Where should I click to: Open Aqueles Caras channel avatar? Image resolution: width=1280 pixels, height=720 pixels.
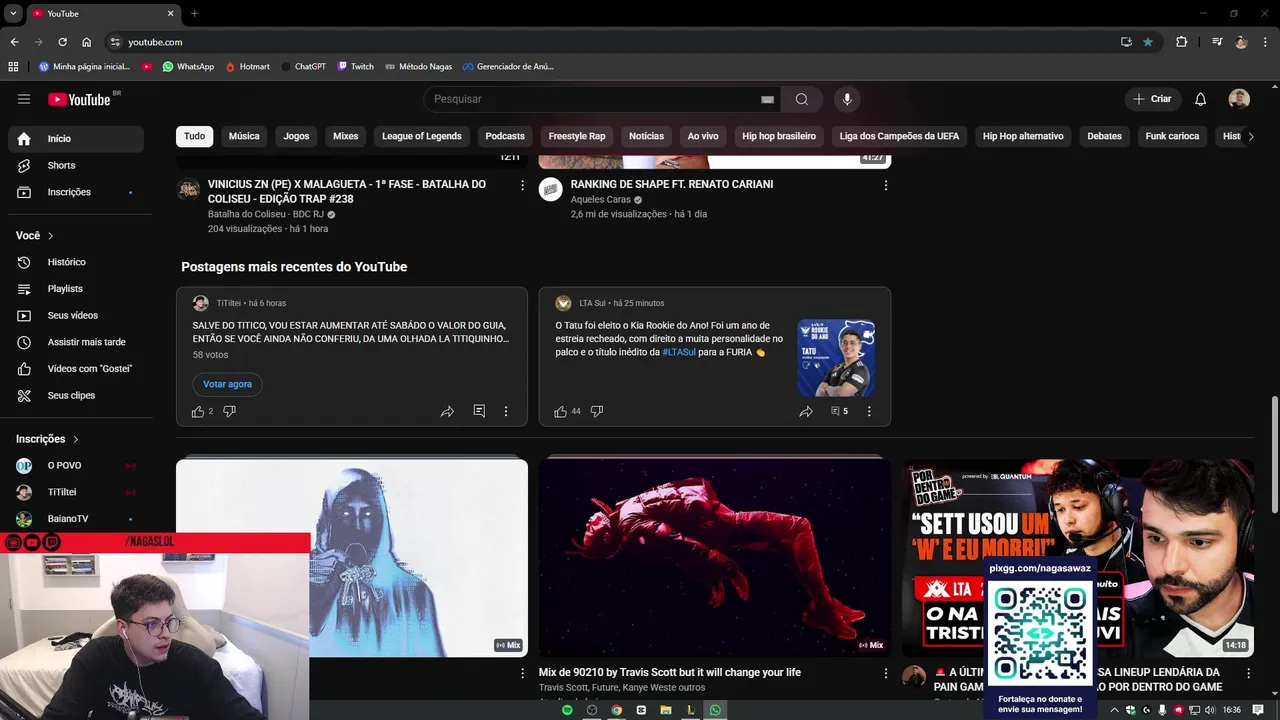[551, 189]
